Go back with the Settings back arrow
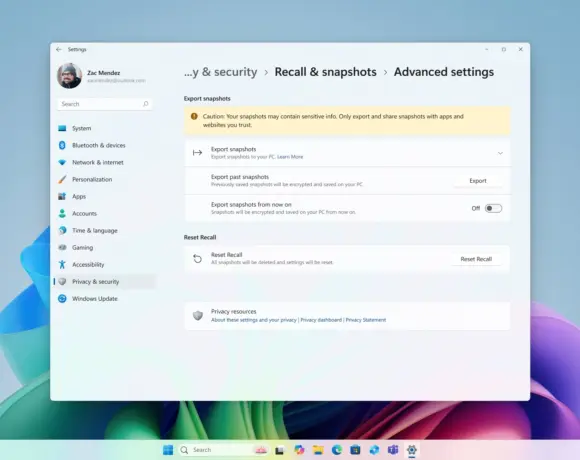This screenshot has height=460, width=580. pyautogui.click(x=59, y=49)
